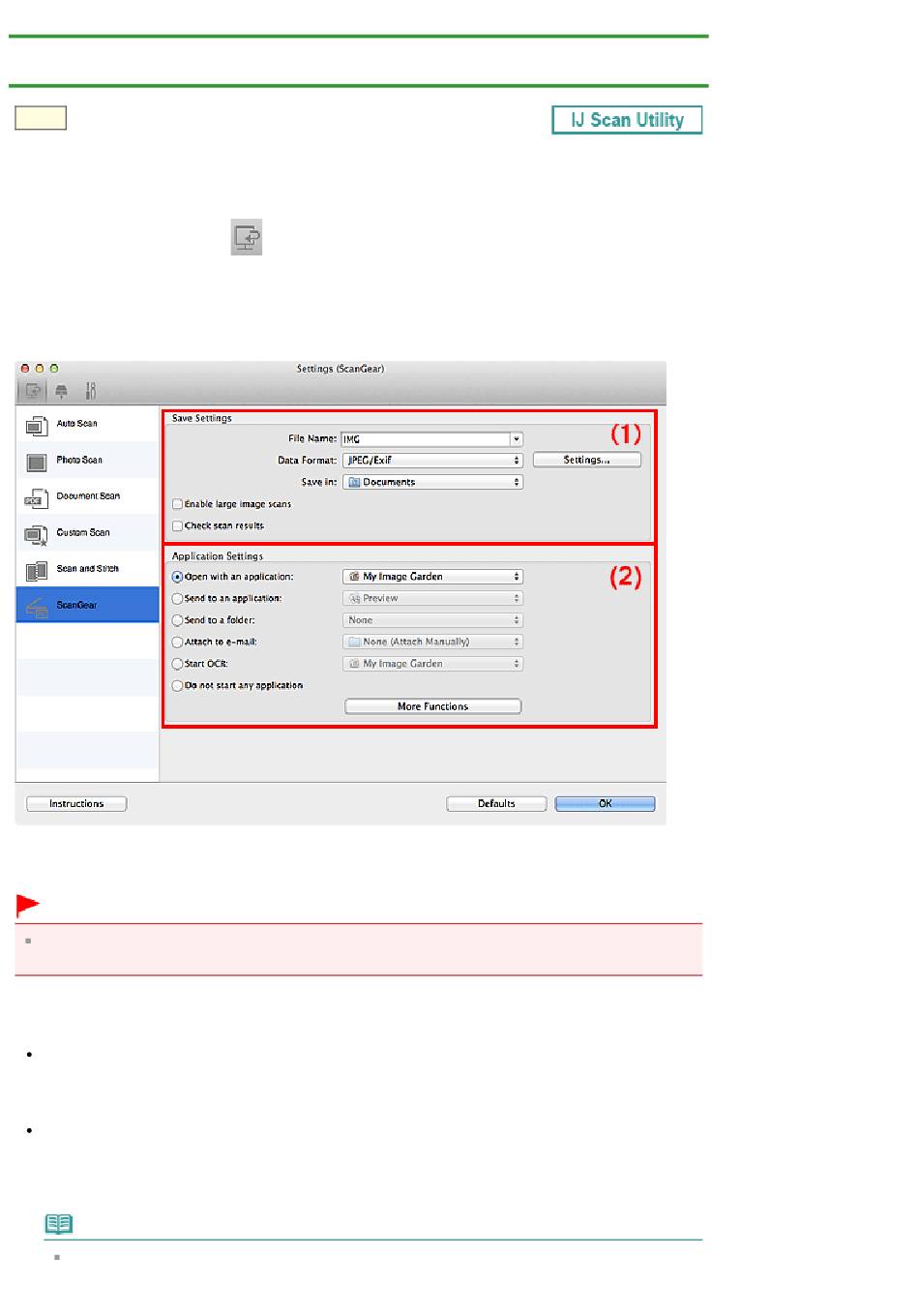Viewport: 919px width, 1316px height.
Task: Click the red Important flag icon
Action: click(x=28, y=906)
